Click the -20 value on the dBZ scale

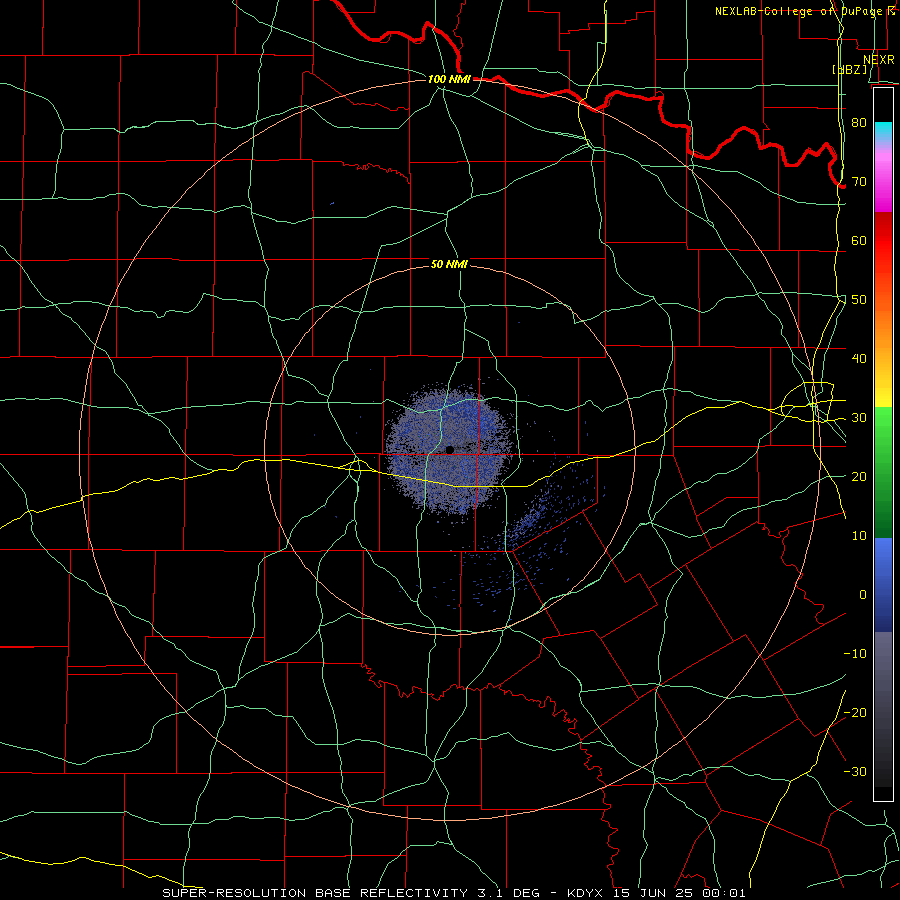click(855, 713)
